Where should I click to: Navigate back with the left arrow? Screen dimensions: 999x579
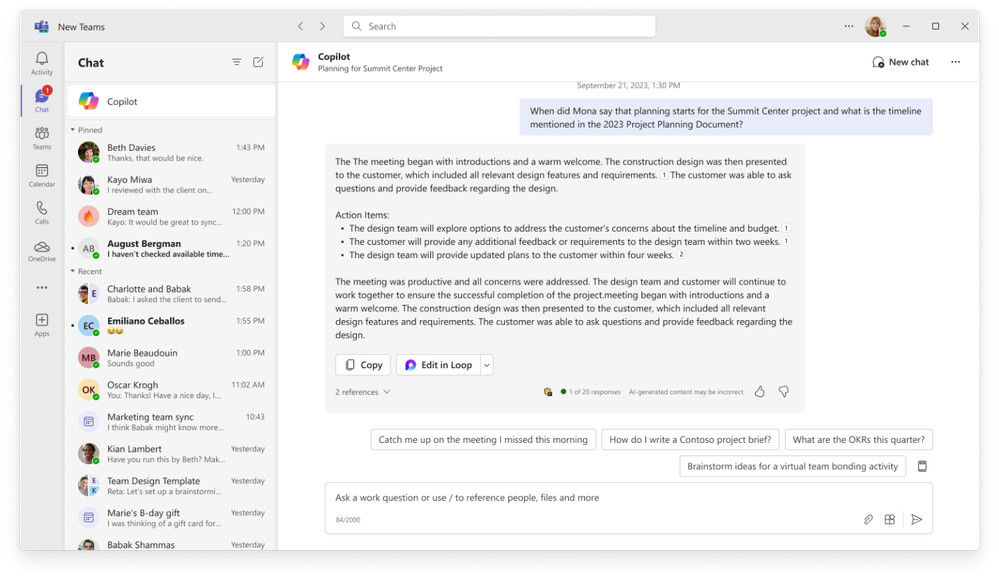point(301,26)
